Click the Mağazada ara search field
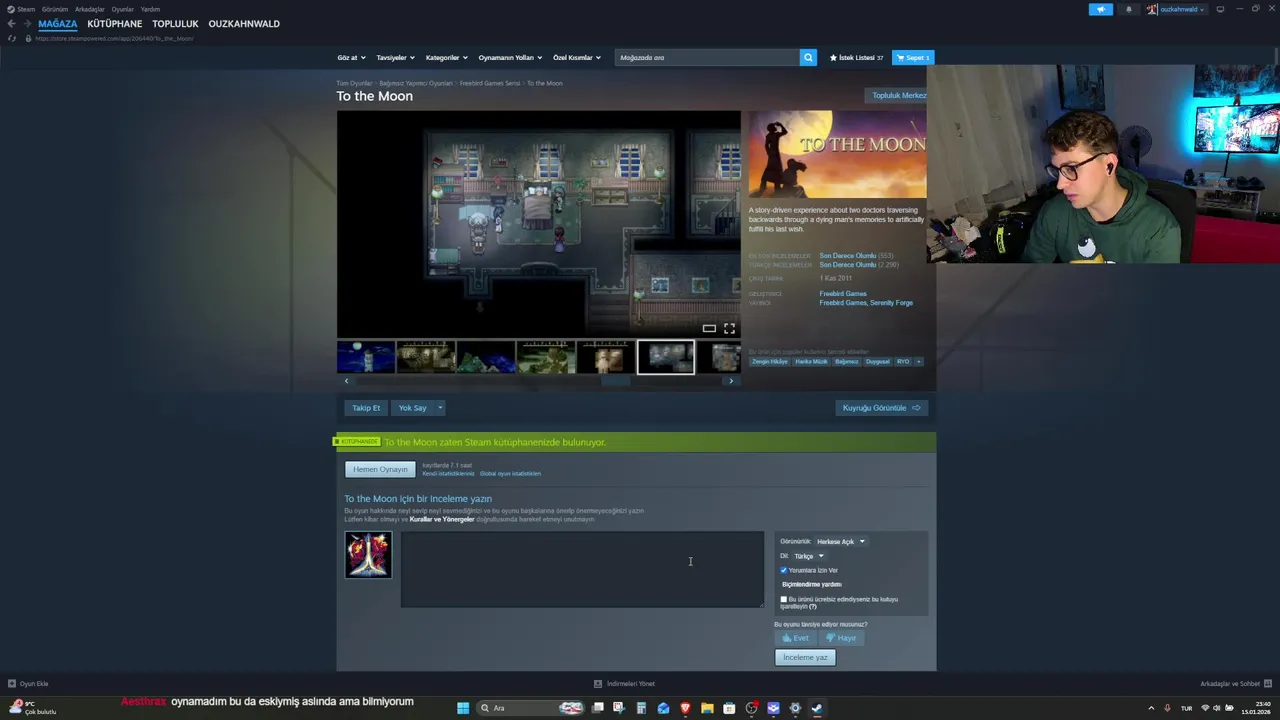This screenshot has height=720, width=1280. click(707, 57)
